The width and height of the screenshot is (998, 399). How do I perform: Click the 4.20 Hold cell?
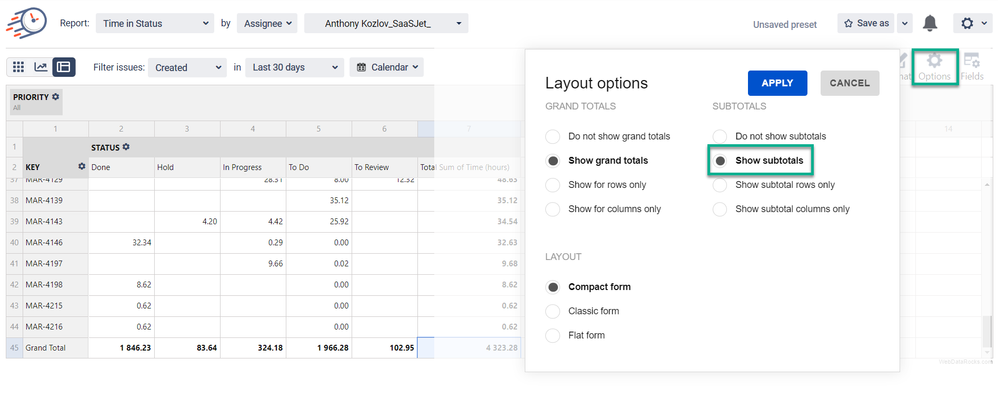(187, 221)
